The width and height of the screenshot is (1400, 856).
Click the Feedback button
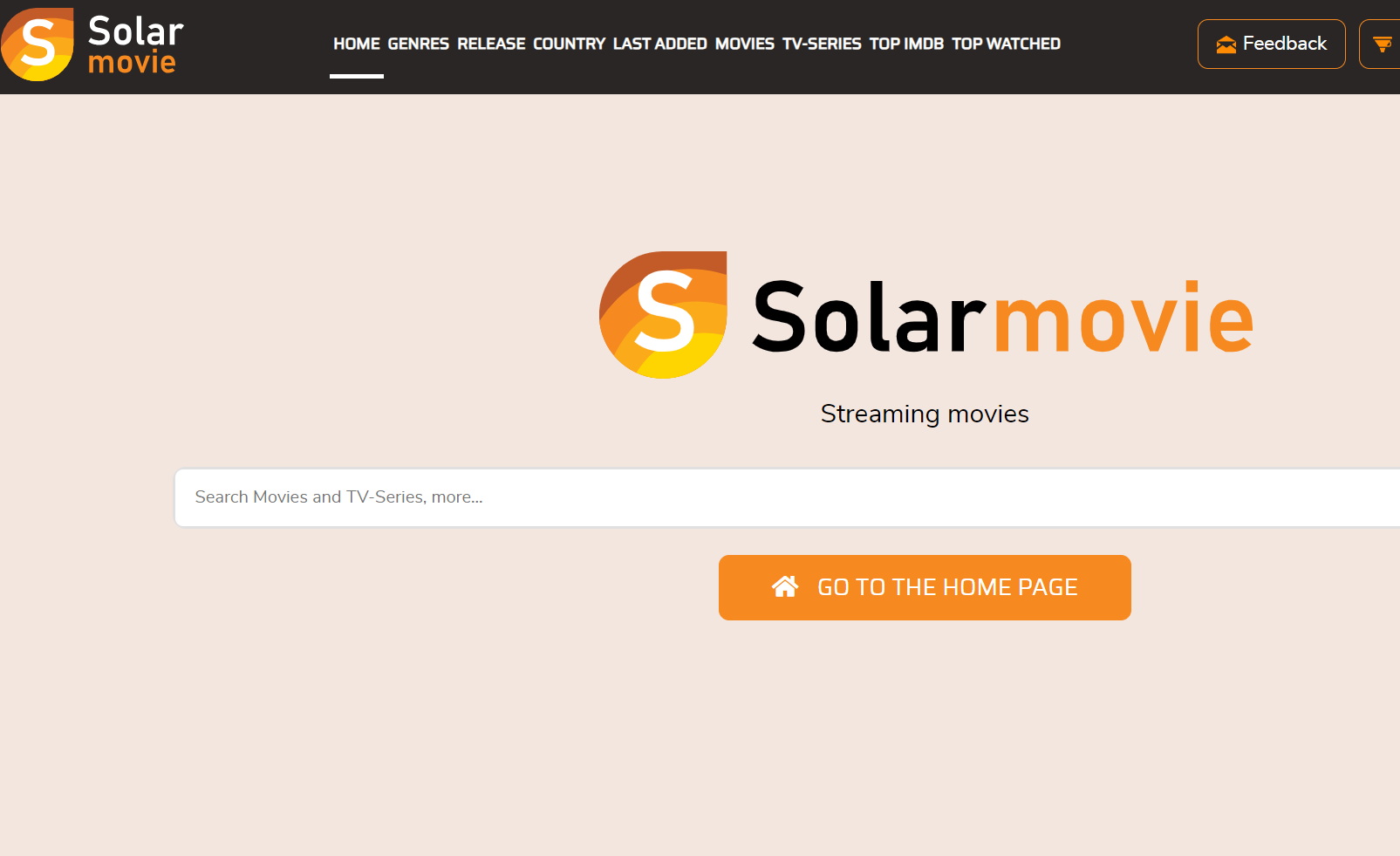pyautogui.click(x=1271, y=44)
